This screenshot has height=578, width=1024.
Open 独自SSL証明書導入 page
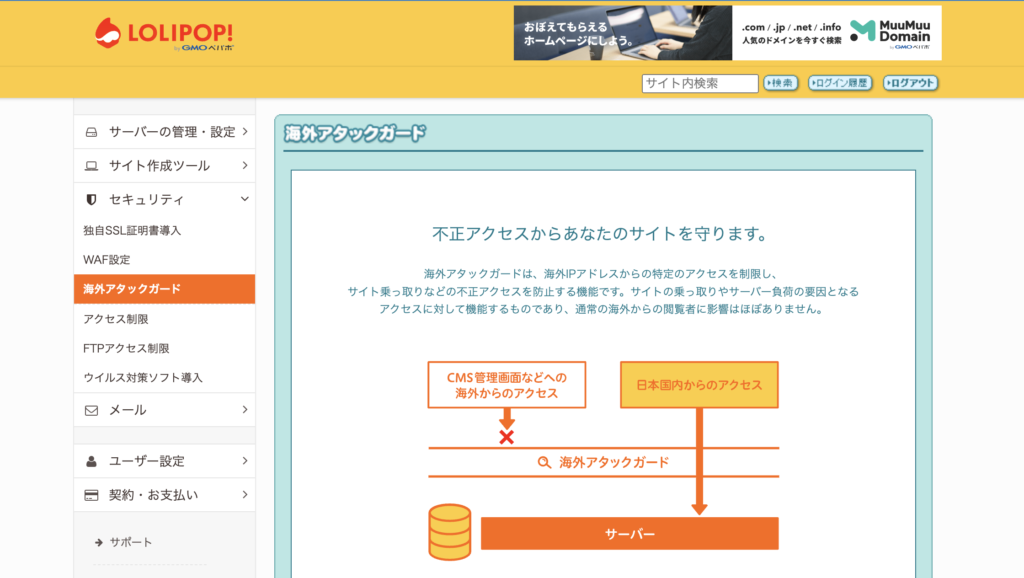click(132, 230)
